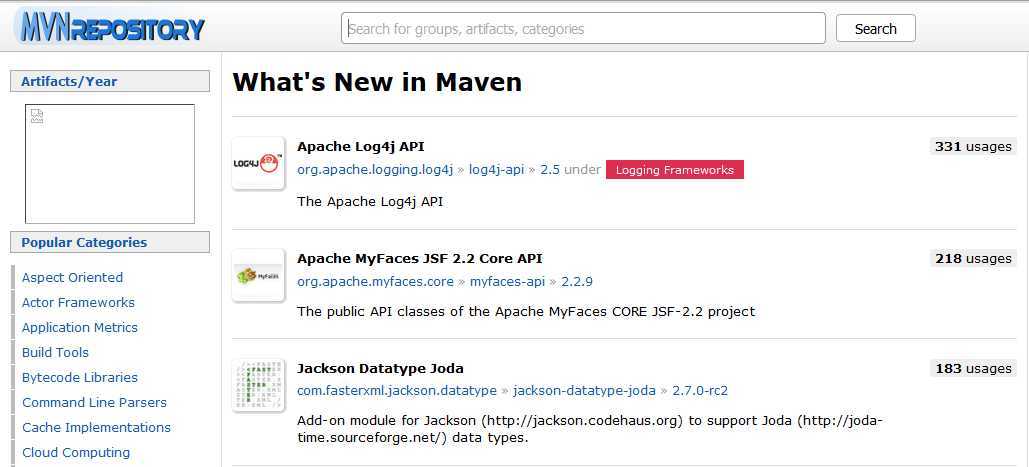This screenshot has height=467, width=1029.
Task: View 218 usages of MyFaces API
Action: 973,258
